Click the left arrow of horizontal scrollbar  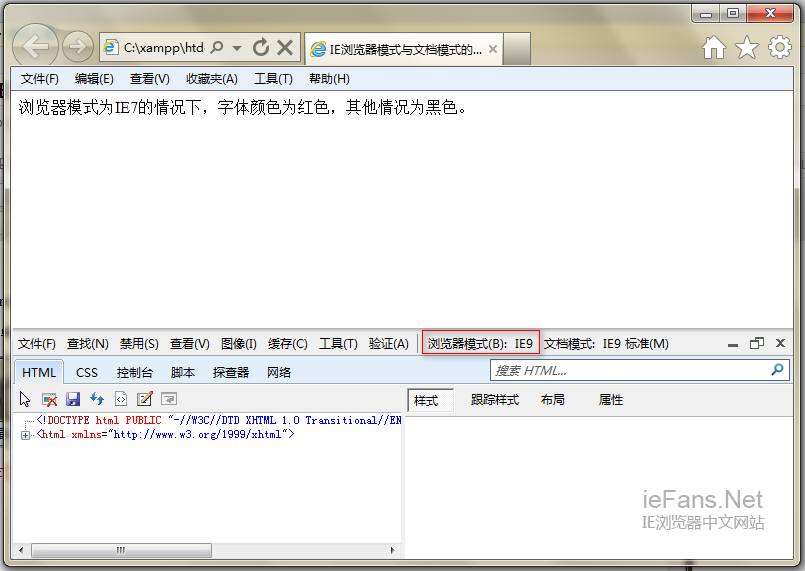pyautogui.click(x=21, y=550)
